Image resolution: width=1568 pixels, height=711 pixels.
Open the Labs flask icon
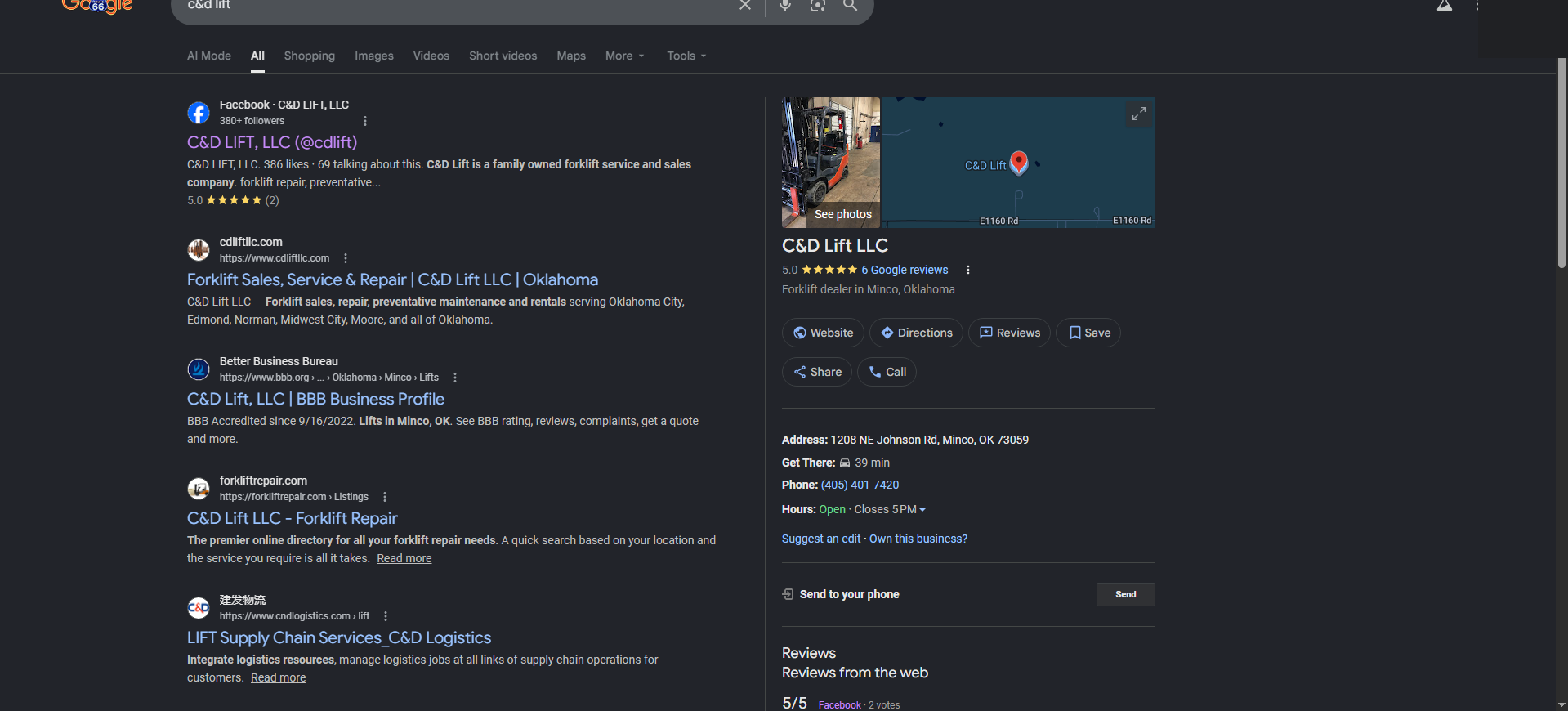(x=1445, y=6)
